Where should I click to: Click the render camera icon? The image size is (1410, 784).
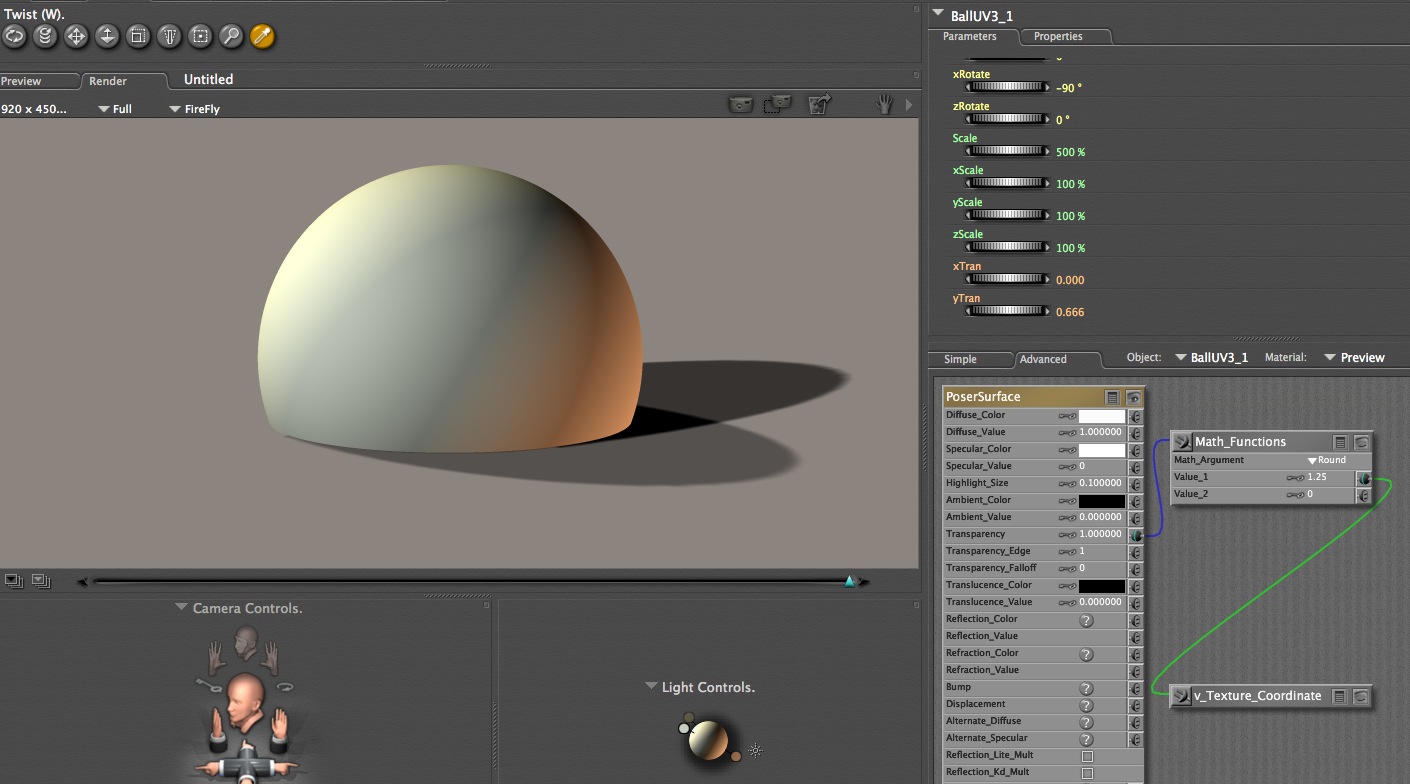point(740,104)
